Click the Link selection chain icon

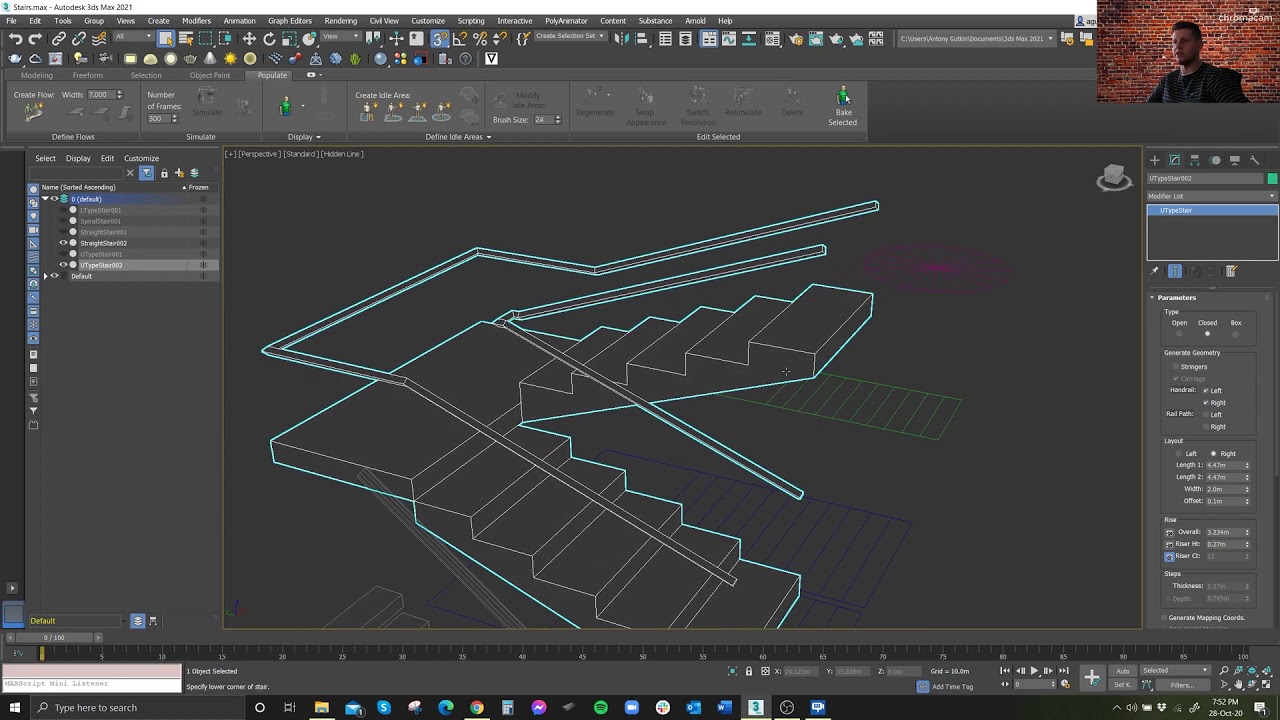click(59, 39)
